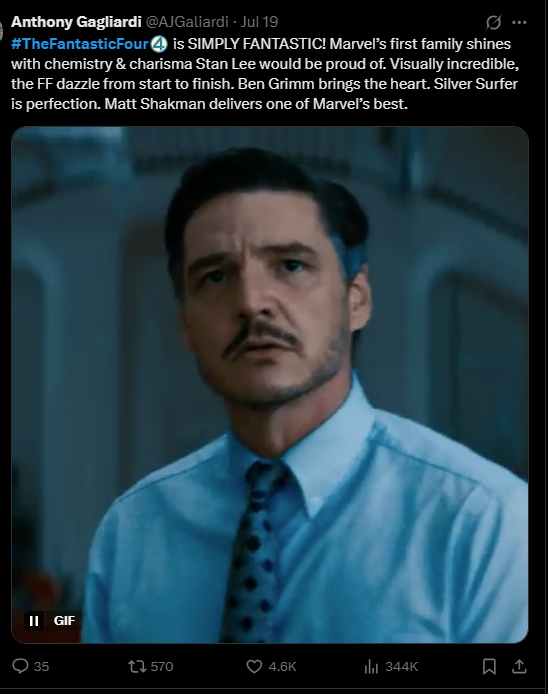Open the reply speech bubble icon
The image size is (548, 694).
click(x=20, y=666)
